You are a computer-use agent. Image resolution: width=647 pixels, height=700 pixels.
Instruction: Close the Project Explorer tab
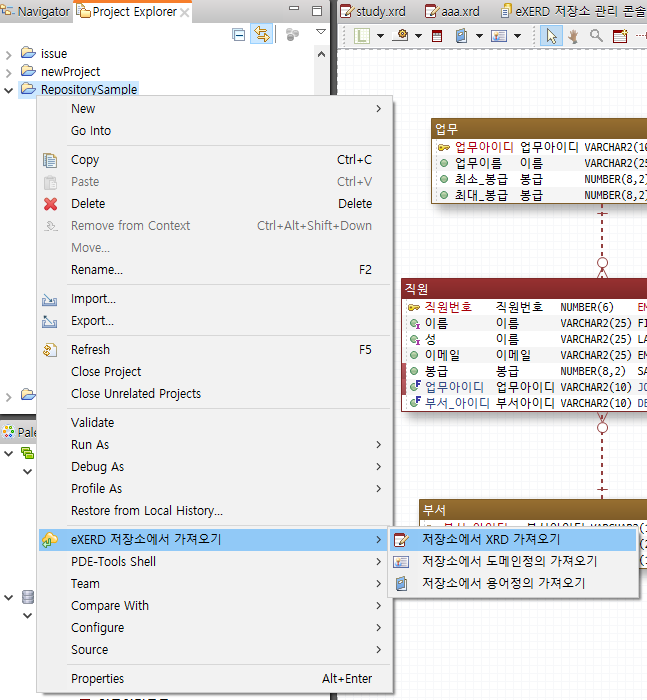[184, 12]
